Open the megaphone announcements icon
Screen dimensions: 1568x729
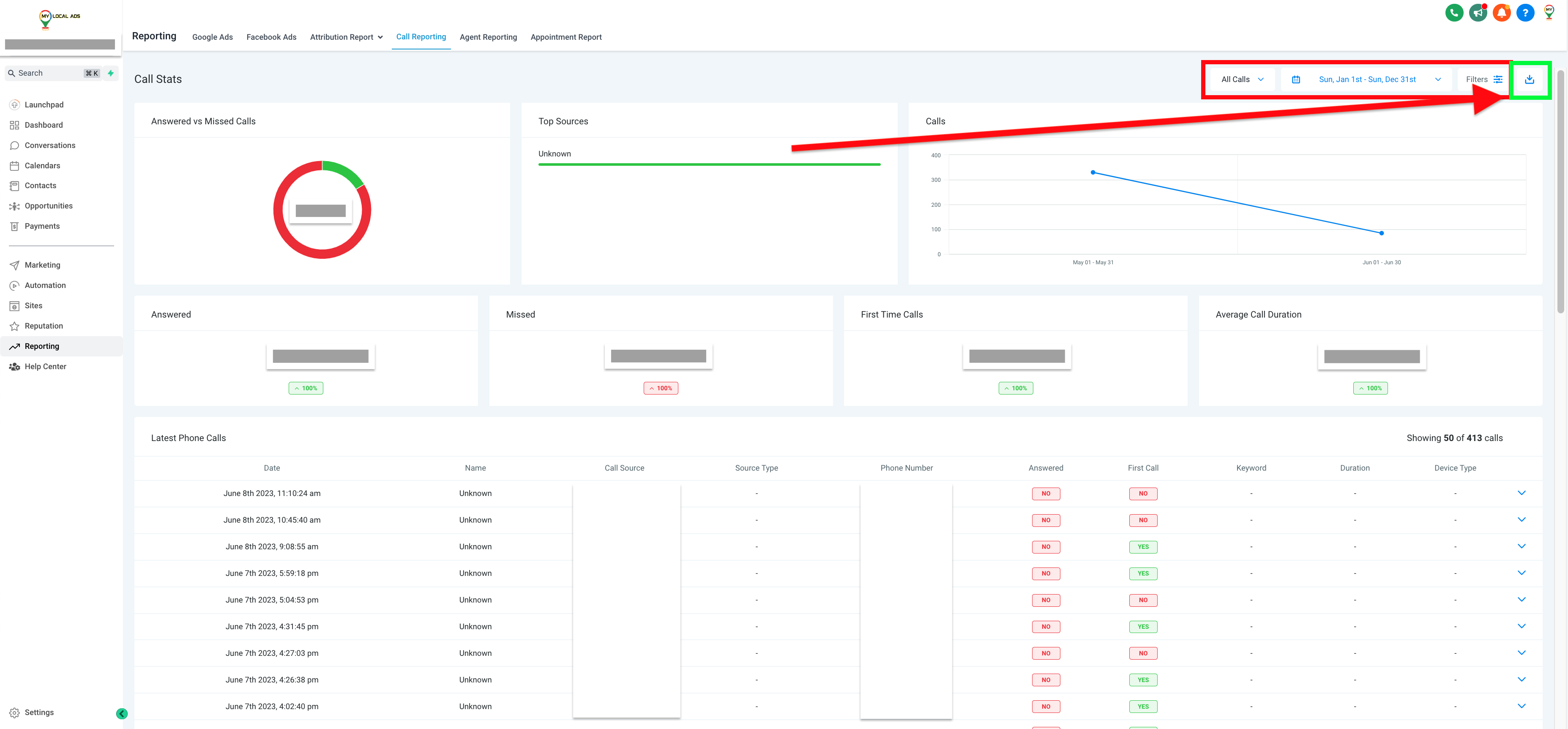(x=1477, y=13)
